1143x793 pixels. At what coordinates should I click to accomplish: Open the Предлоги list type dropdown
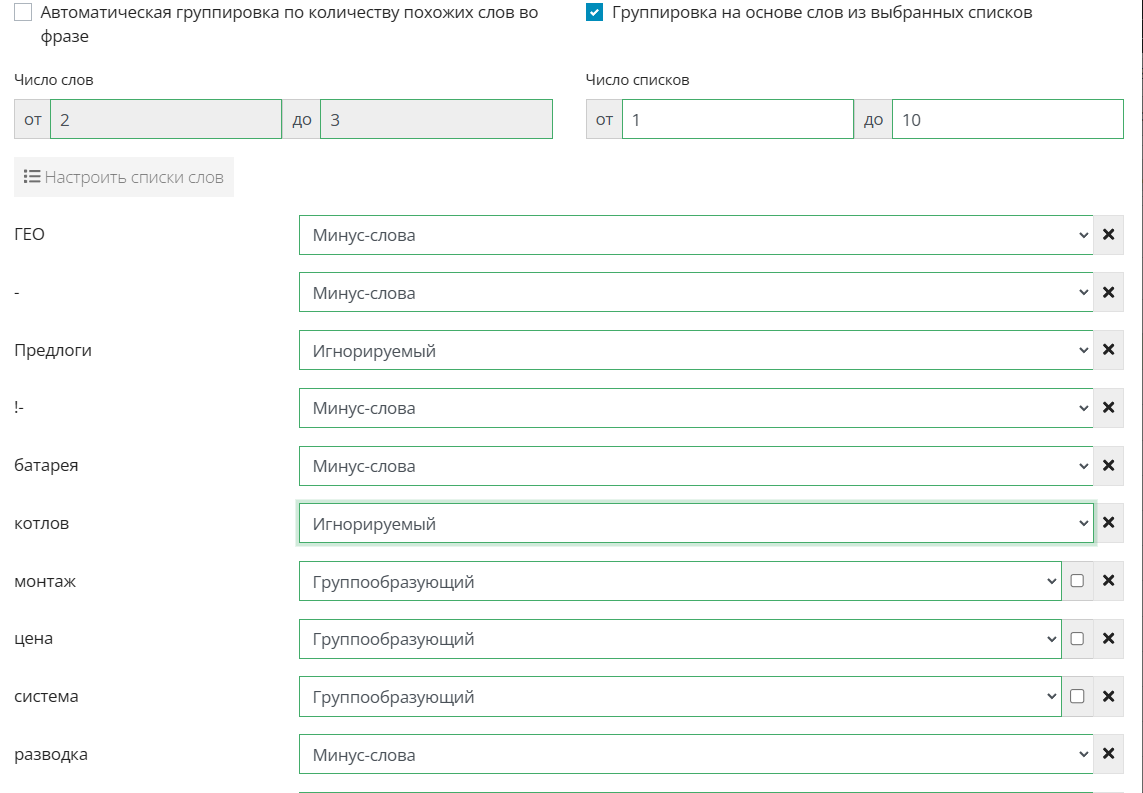[x=695, y=351]
